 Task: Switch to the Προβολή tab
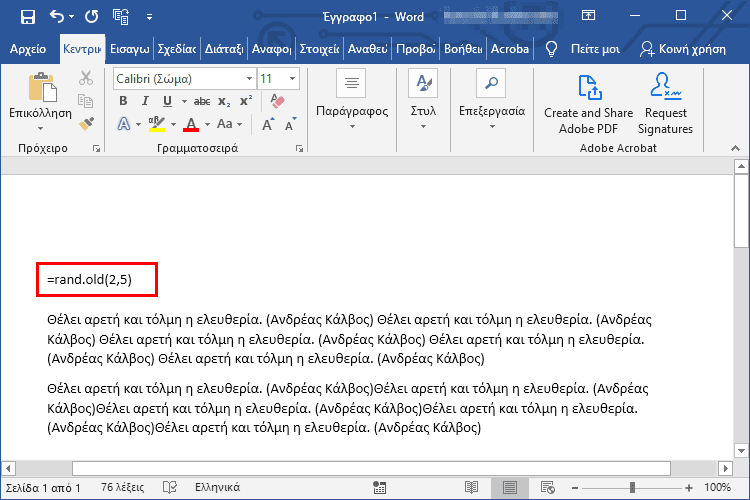(x=415, y=49)
